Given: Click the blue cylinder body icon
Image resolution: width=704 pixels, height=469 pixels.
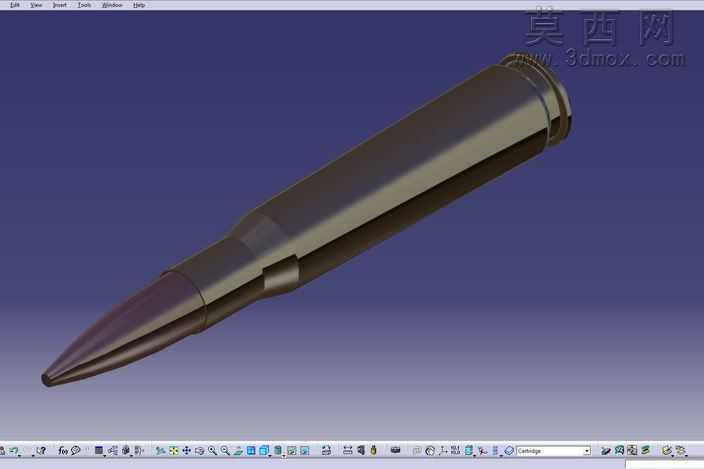Looking at the screenshot, I should coord(469,450).
